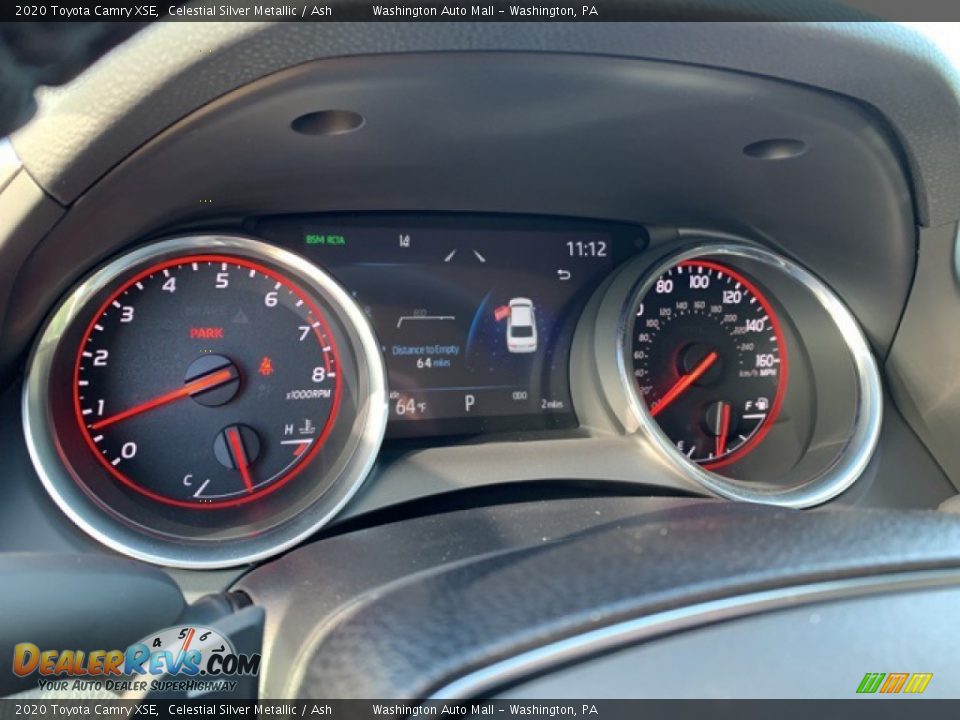Tap the white car graphic on the display
This screenshot has height=720, width=960.
click(x=521, y=326)
